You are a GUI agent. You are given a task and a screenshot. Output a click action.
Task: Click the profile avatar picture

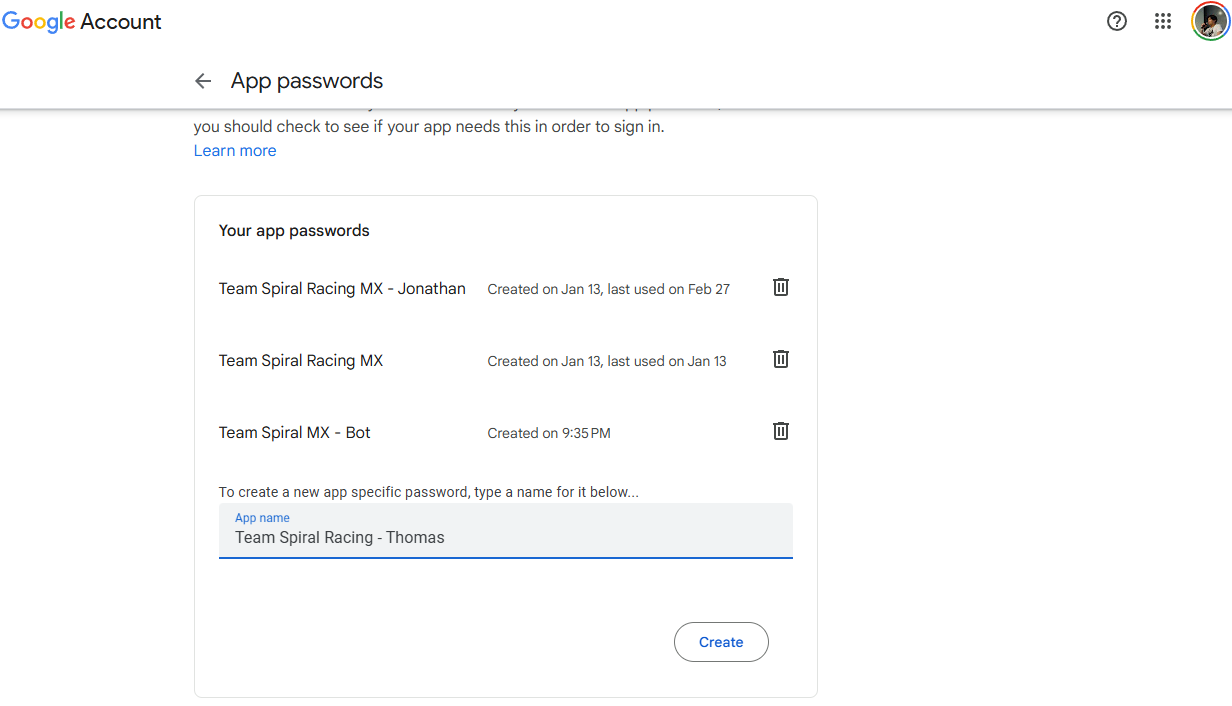click(x=1210, y=21)
